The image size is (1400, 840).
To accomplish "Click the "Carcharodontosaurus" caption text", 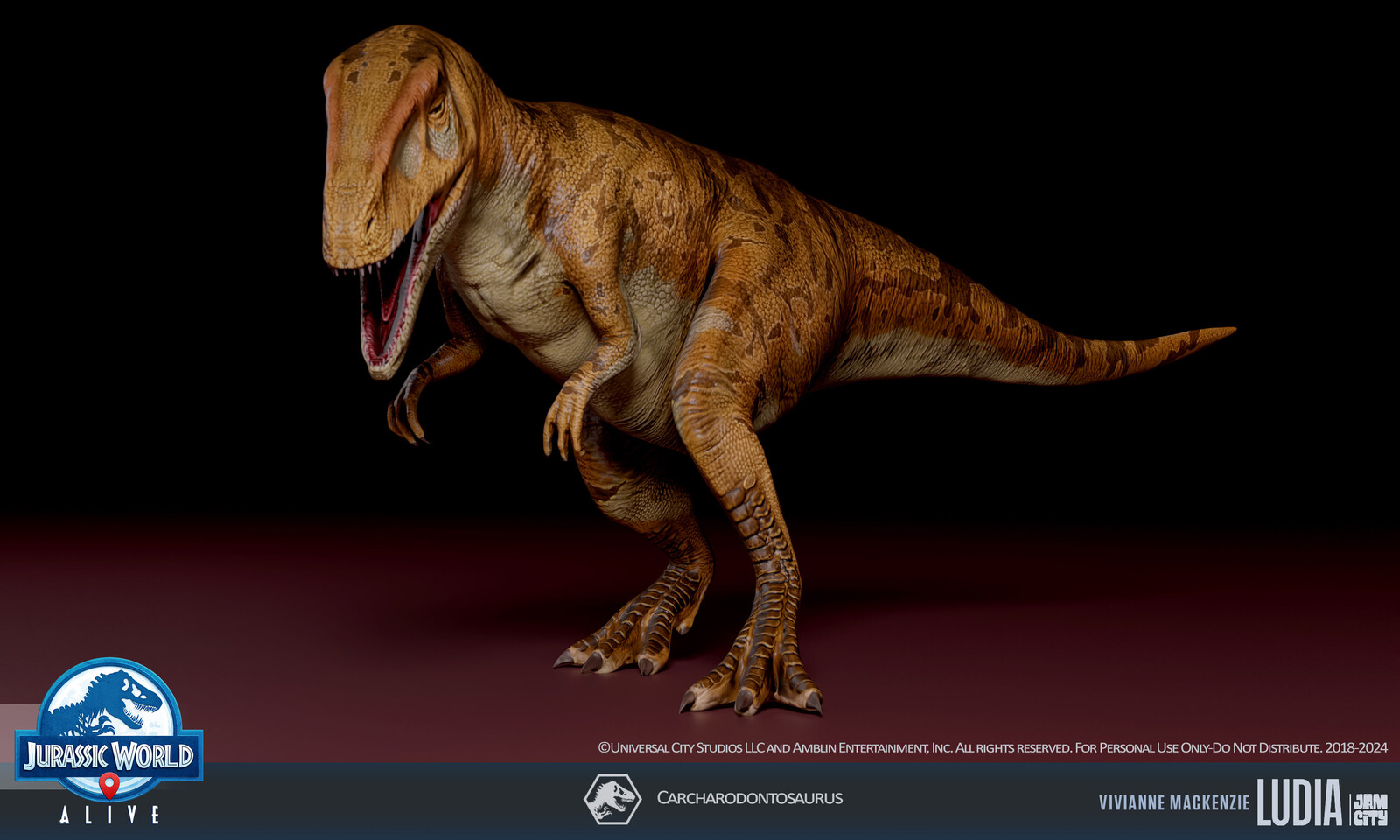I will tap(750, 798).
